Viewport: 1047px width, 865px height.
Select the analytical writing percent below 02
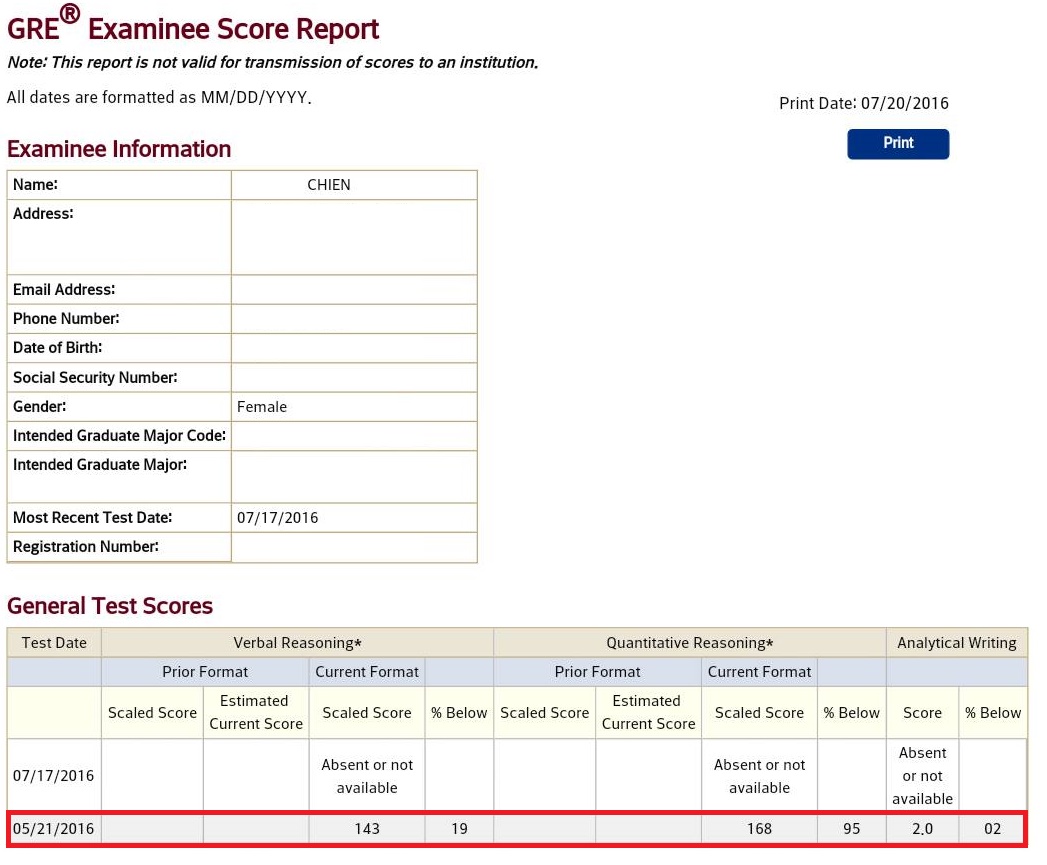993,829
